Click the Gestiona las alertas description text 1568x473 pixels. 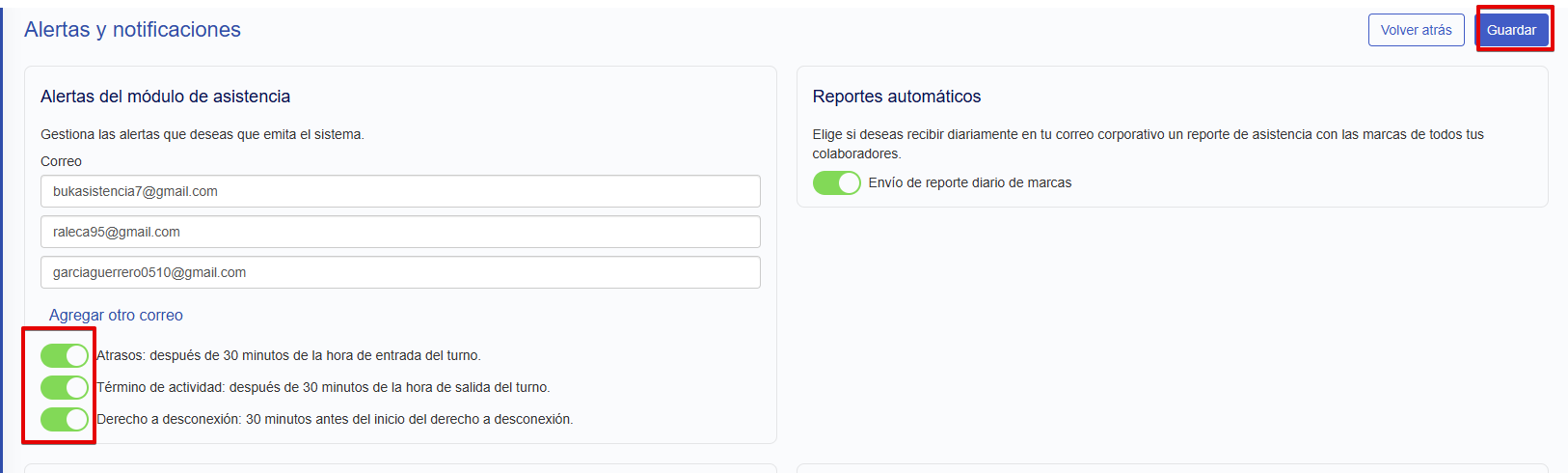click(202, 135)
